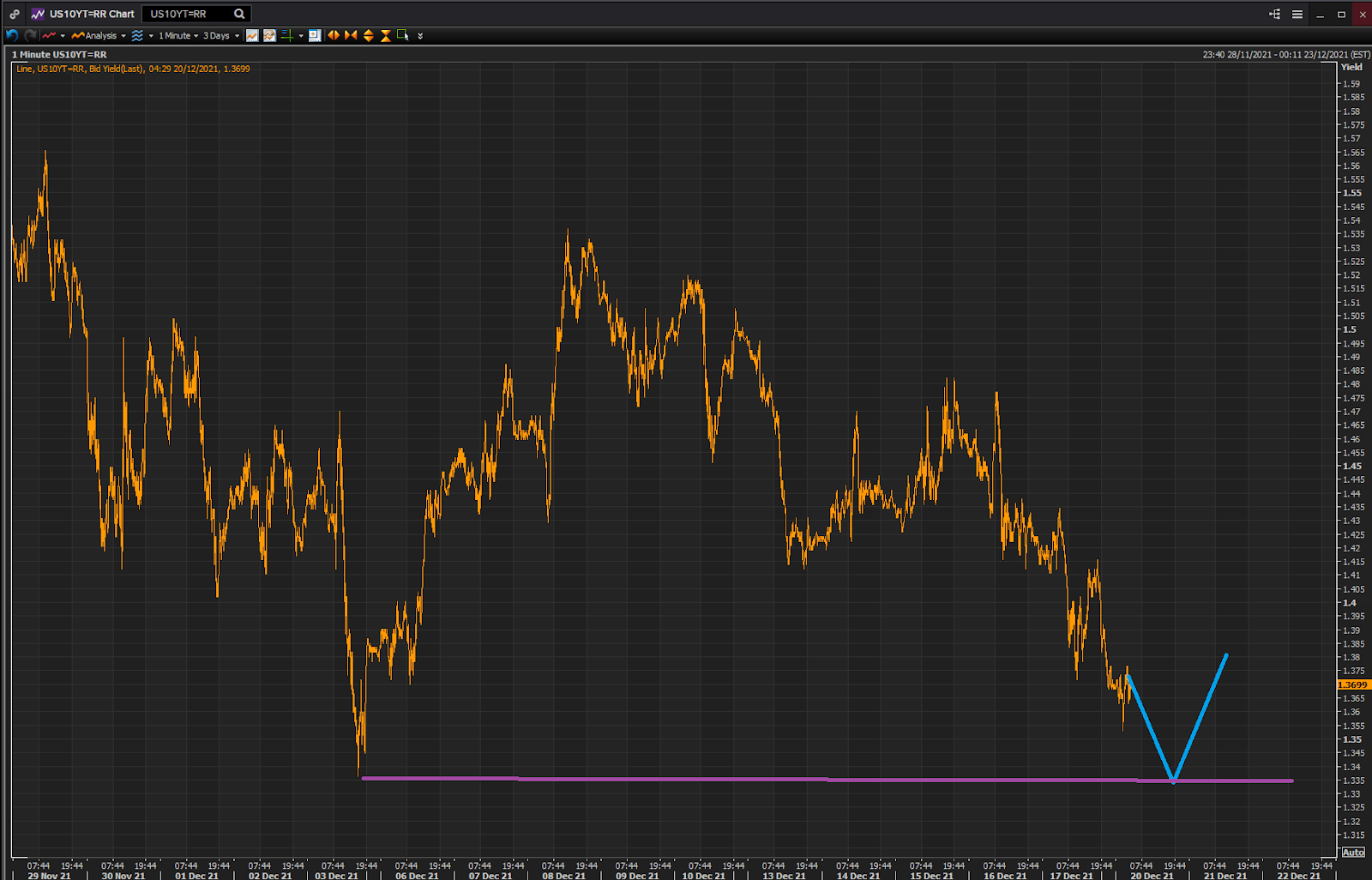Click the 1.4 yield axis value
The image size is (1372, 880).
pos(1350,603)
